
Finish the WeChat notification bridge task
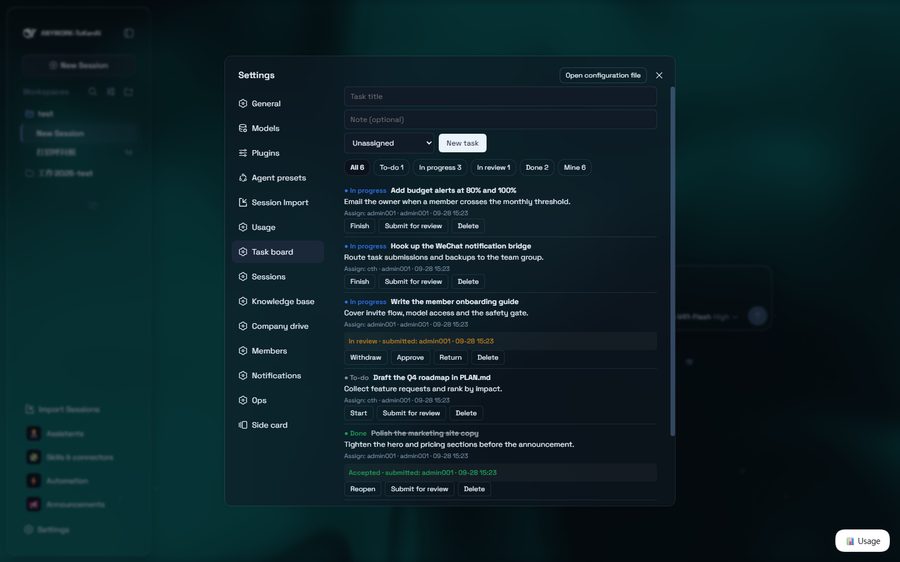[359, 281]
